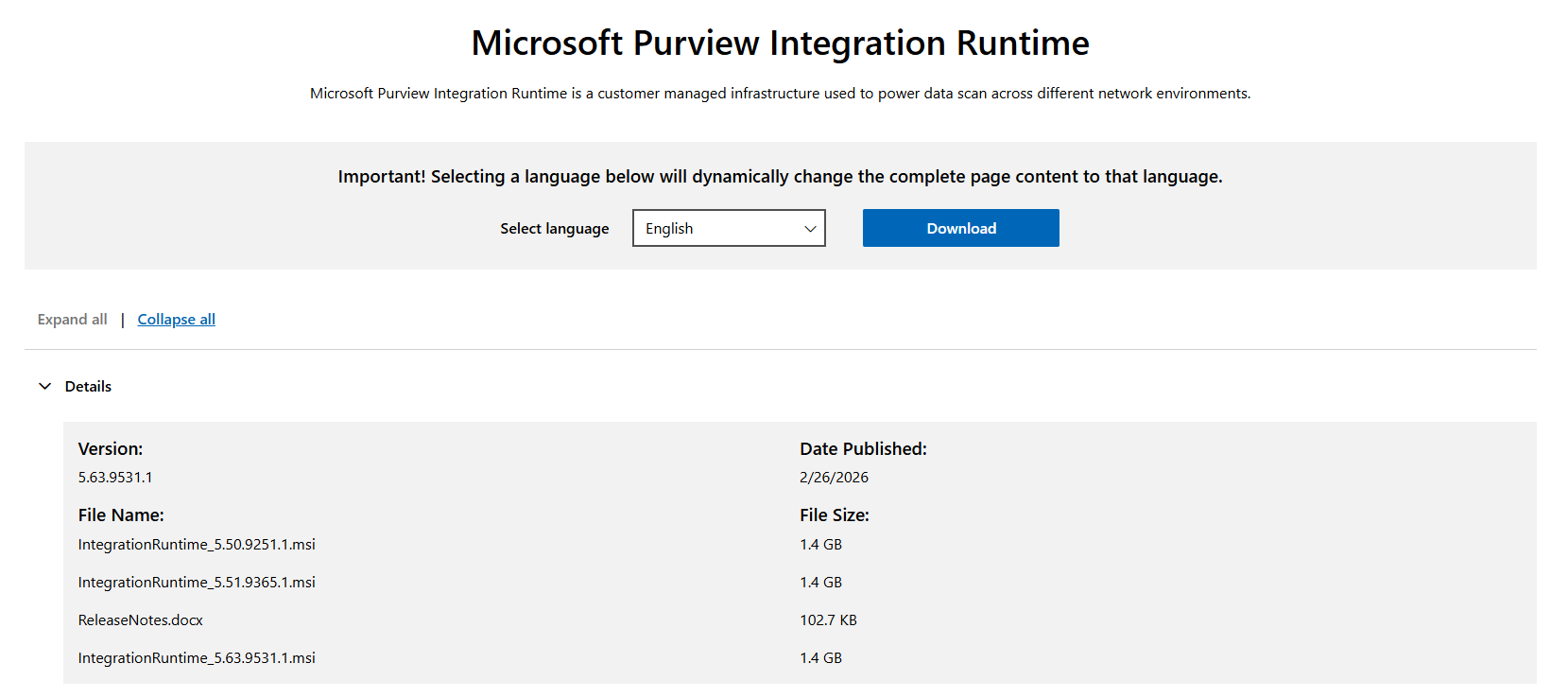Click the published date 2/26/2026

click(x=834, y=478)
